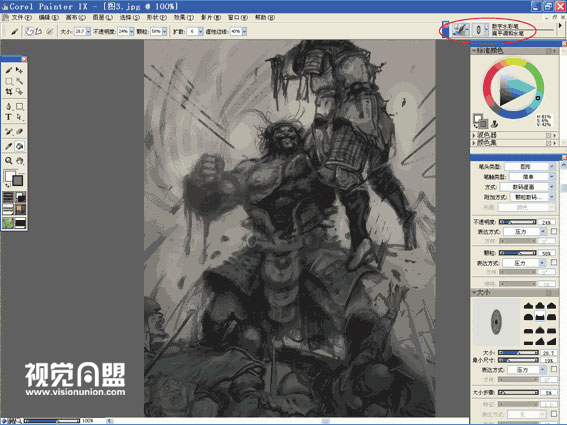Screen dimensions: 567x425
Task: Open the nozzle selector in toolbox
Action: tap(8, 222)
